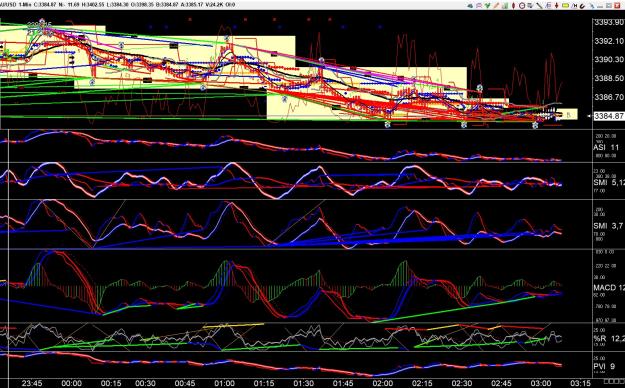Screen dimensions: 625x388
Task: Select the yellow rectangle highlight tool
Action: tap(565, 6)
